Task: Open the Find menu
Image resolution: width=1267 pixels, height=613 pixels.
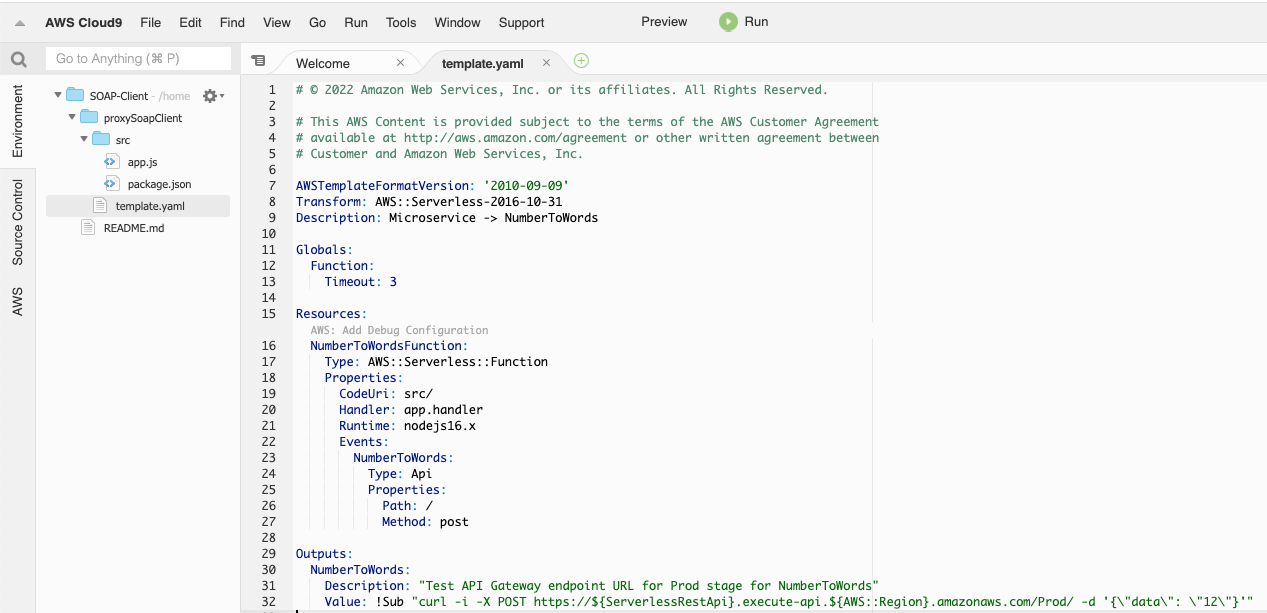Action: click(x=232, y=22)
